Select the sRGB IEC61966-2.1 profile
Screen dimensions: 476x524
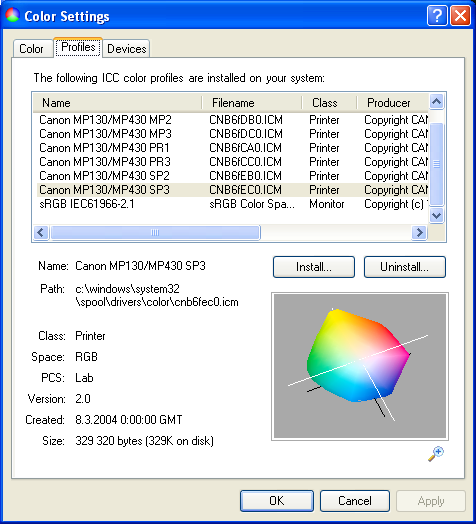[87, 204]
